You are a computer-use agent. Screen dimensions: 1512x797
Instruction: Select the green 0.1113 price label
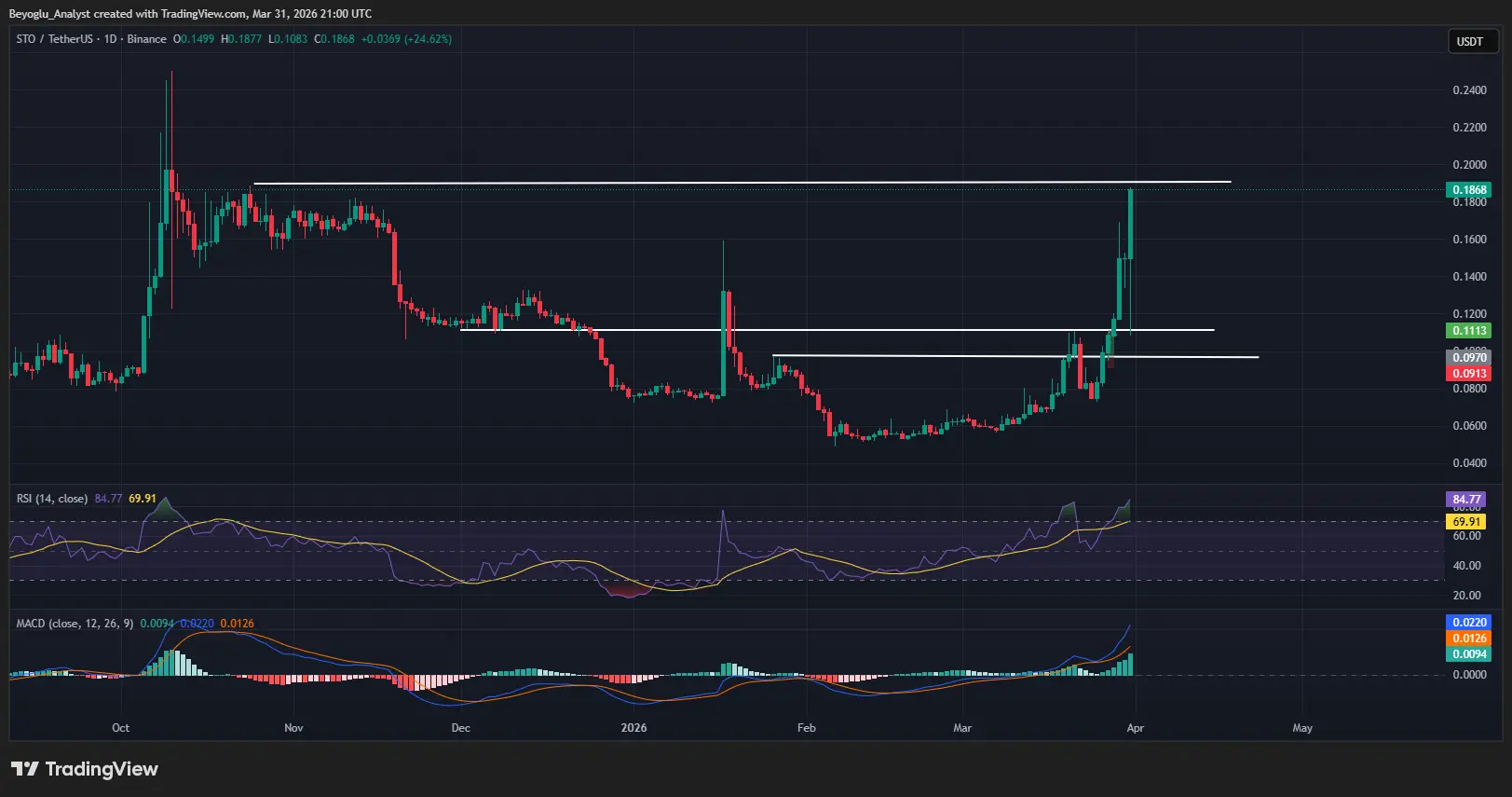[x=1469, y=331]
